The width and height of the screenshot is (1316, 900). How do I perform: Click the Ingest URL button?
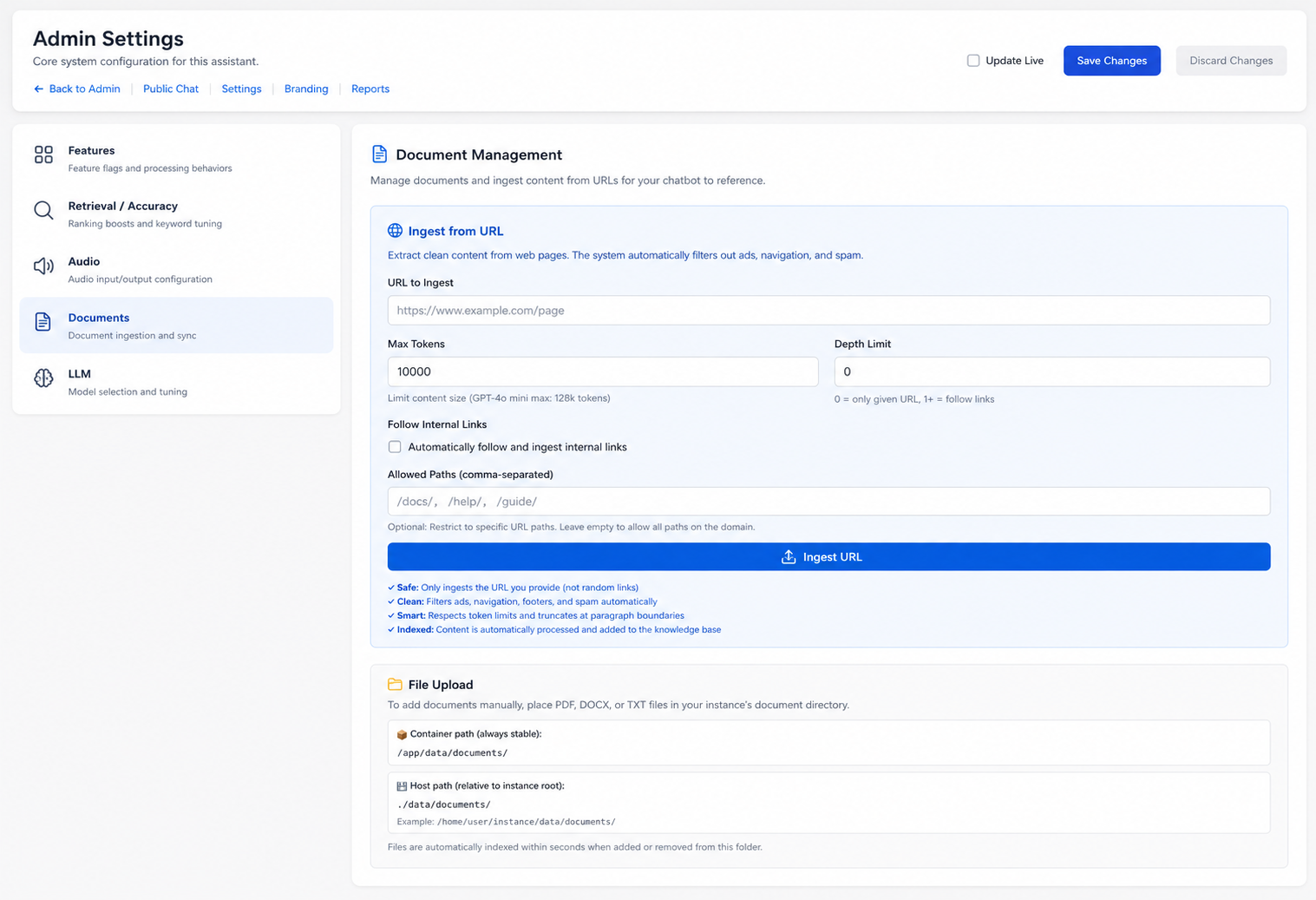tap(828, 557)
